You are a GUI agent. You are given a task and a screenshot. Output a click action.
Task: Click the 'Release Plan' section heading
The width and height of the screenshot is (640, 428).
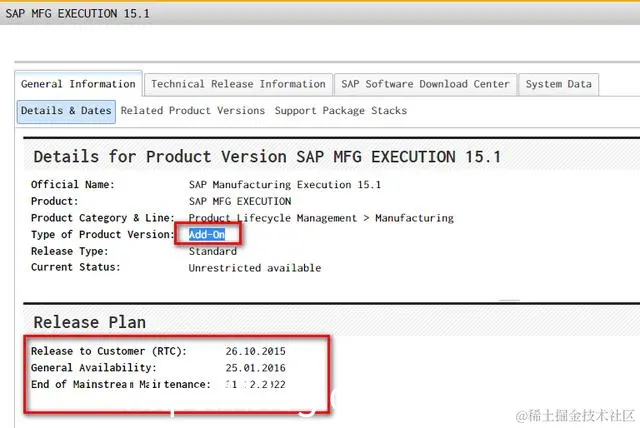click(x=89, y=322)
